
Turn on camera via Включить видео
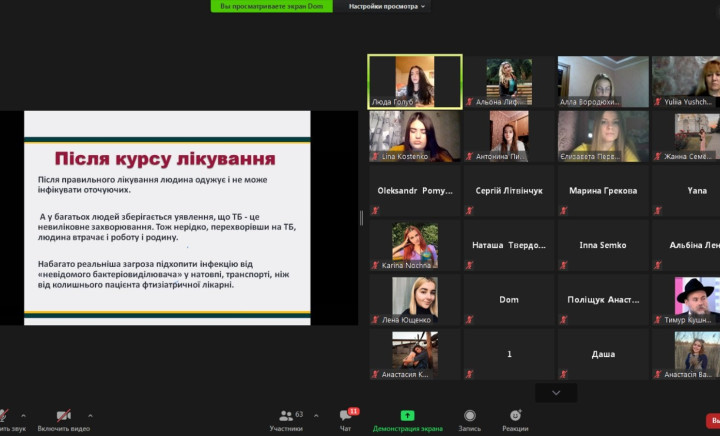pos(63,420)
